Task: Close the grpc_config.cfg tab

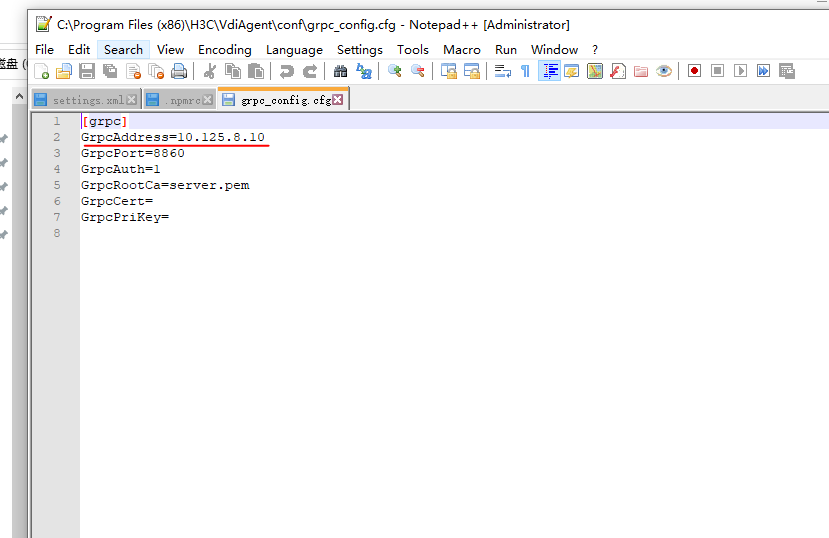Action: click(337, 99)
